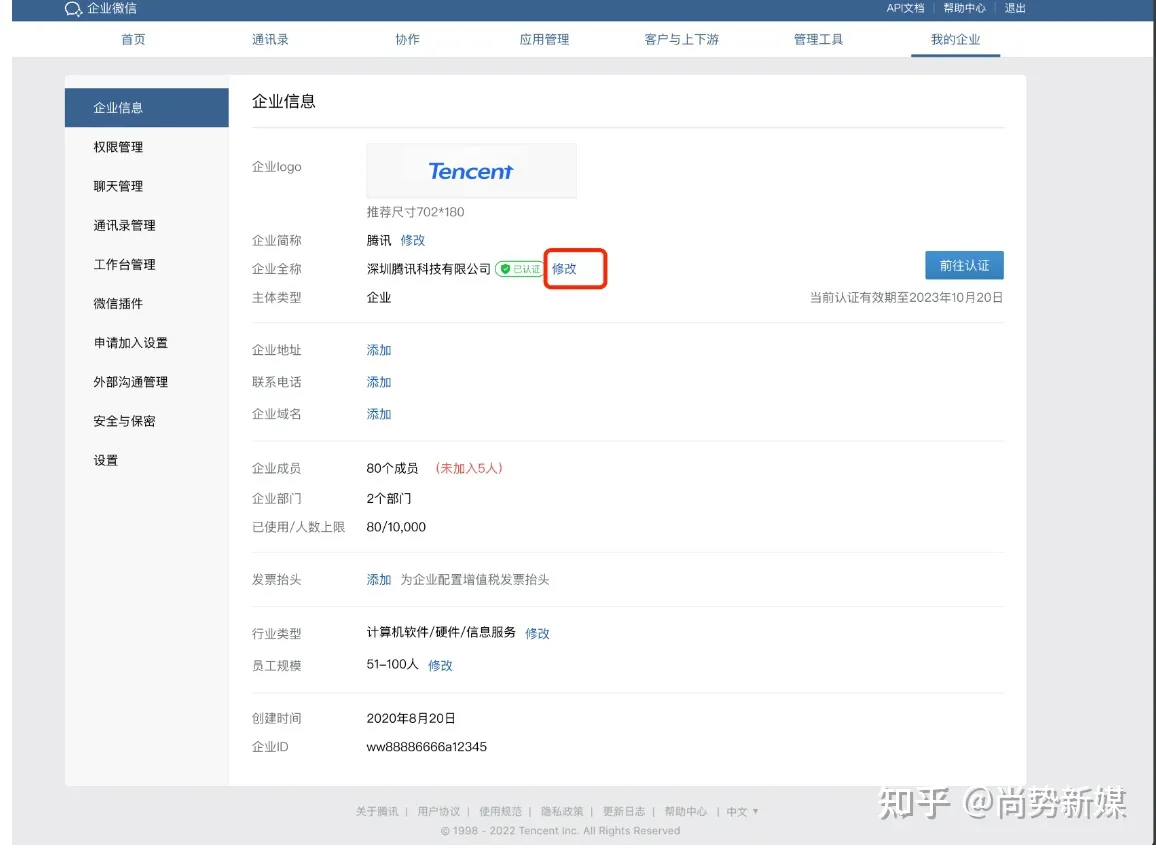Viewport: 1156px width, 850px height.
Task: Click the 创建时间 value 2020年8月20日
Action: point(411,718)
